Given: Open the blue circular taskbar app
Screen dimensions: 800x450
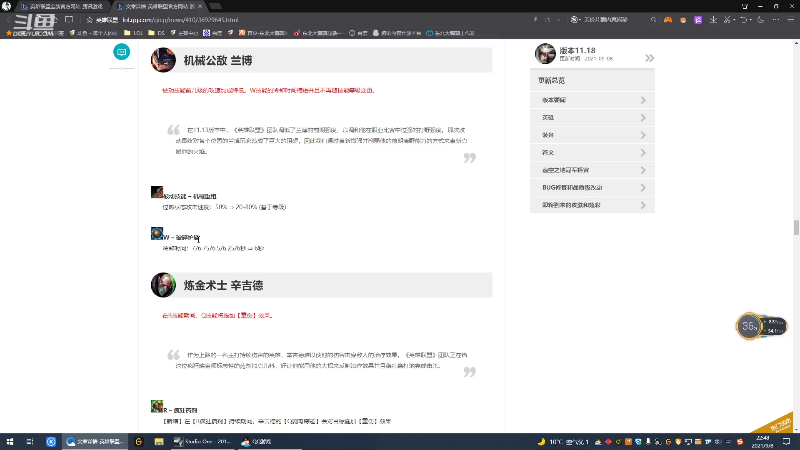Looking at the screenshot, I should pos(51,441).
